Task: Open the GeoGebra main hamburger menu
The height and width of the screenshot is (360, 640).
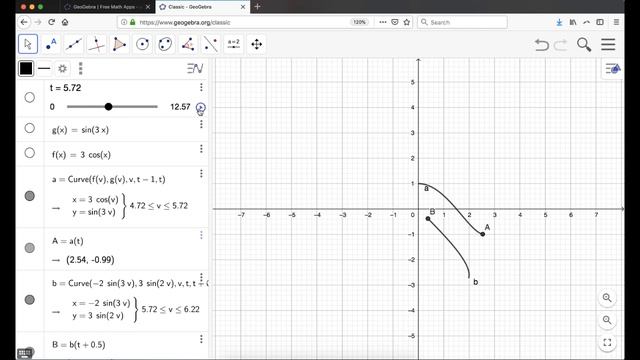Action: (x=608, y=44)
